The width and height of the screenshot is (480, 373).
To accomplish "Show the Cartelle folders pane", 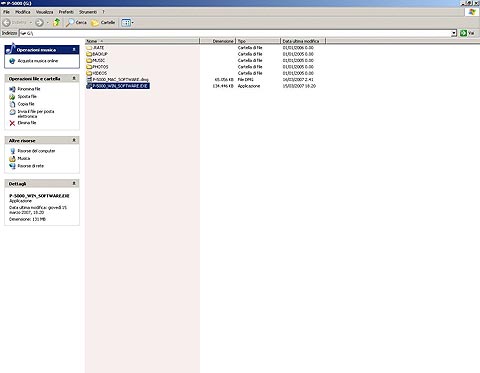I will click(x=103, y=23).
